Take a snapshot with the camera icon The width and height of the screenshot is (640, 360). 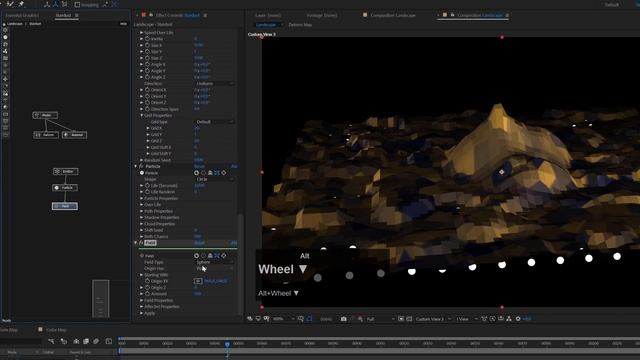click(x=344, y=319)
